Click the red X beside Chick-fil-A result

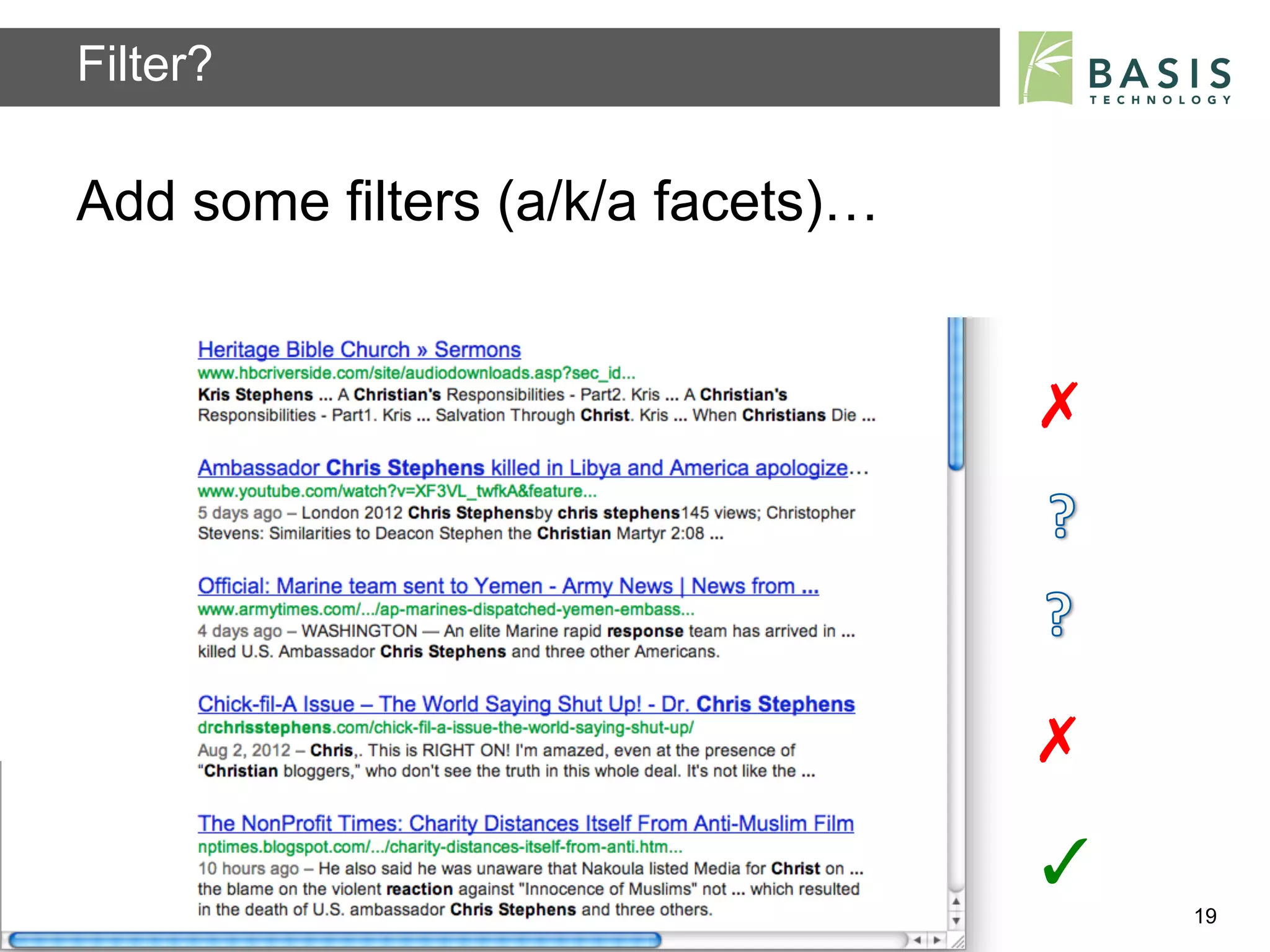[x=1057, y=739]
